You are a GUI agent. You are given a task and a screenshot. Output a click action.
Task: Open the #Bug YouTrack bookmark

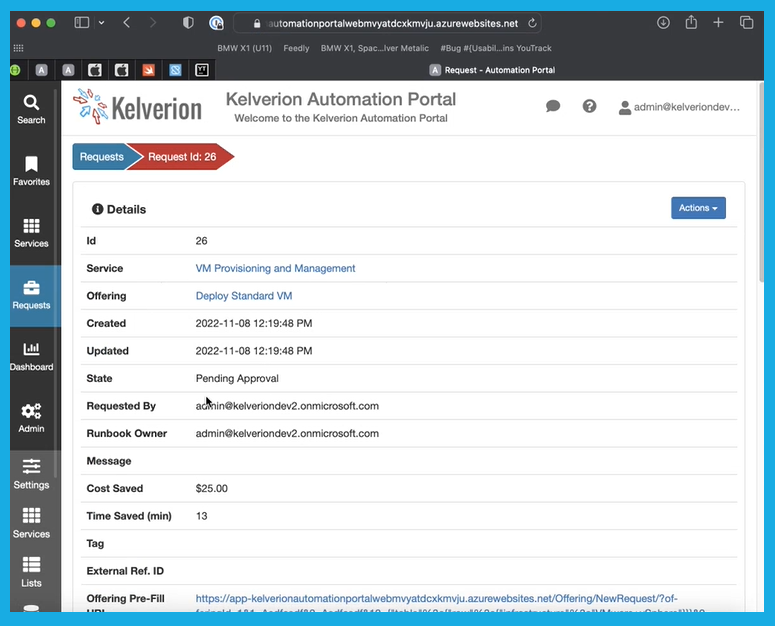pos(496,48)
